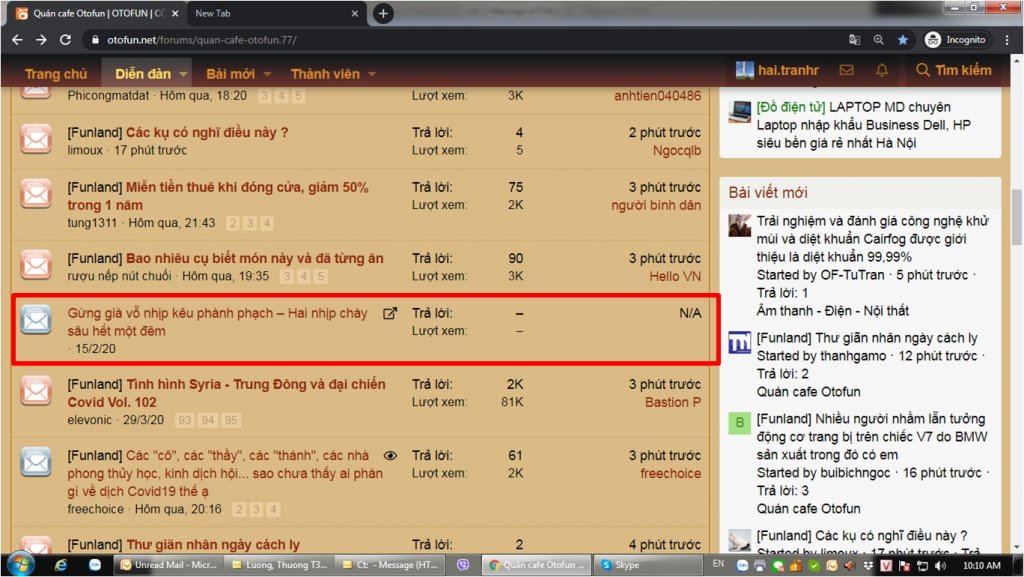The width and height of the screenshot is (1024, 577).
Task: Click avatar beside Trải nghiệm và đánh giá post
Action: pos(740,226)
